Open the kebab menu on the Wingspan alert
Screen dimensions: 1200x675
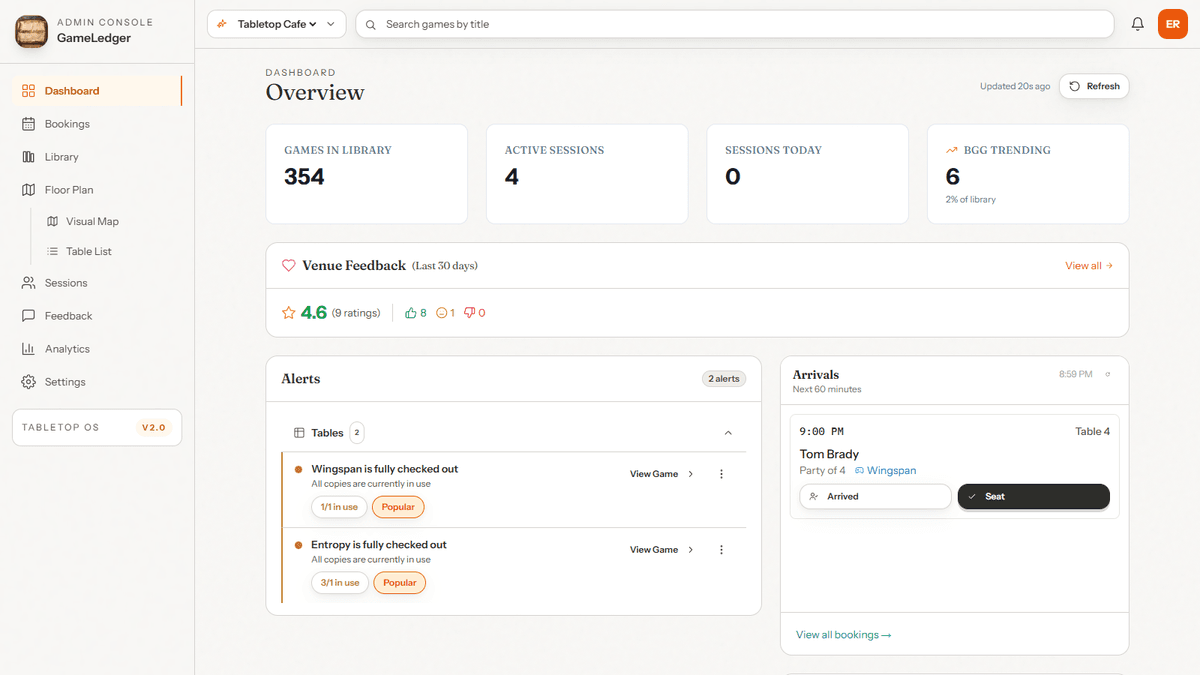[x=721, y=473]
